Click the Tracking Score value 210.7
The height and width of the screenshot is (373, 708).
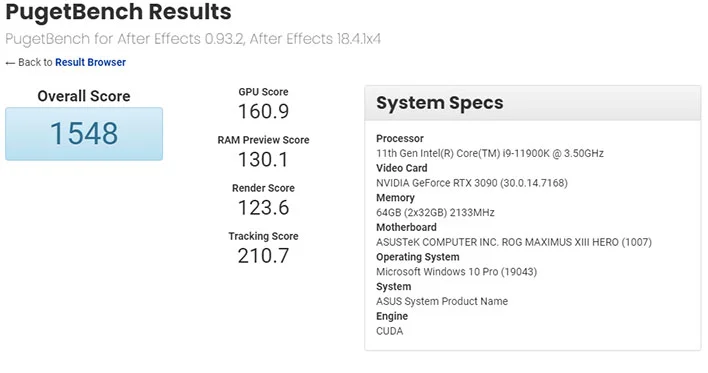coord(263,256)
